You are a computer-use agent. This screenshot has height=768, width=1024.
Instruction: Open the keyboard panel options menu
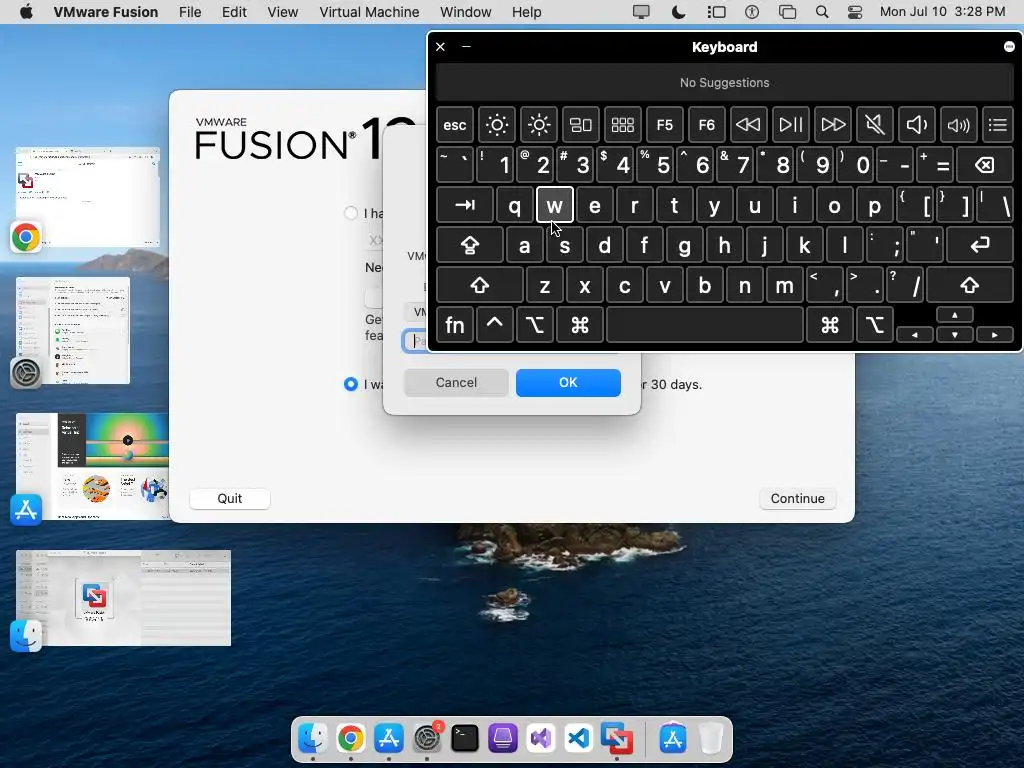1009,46
